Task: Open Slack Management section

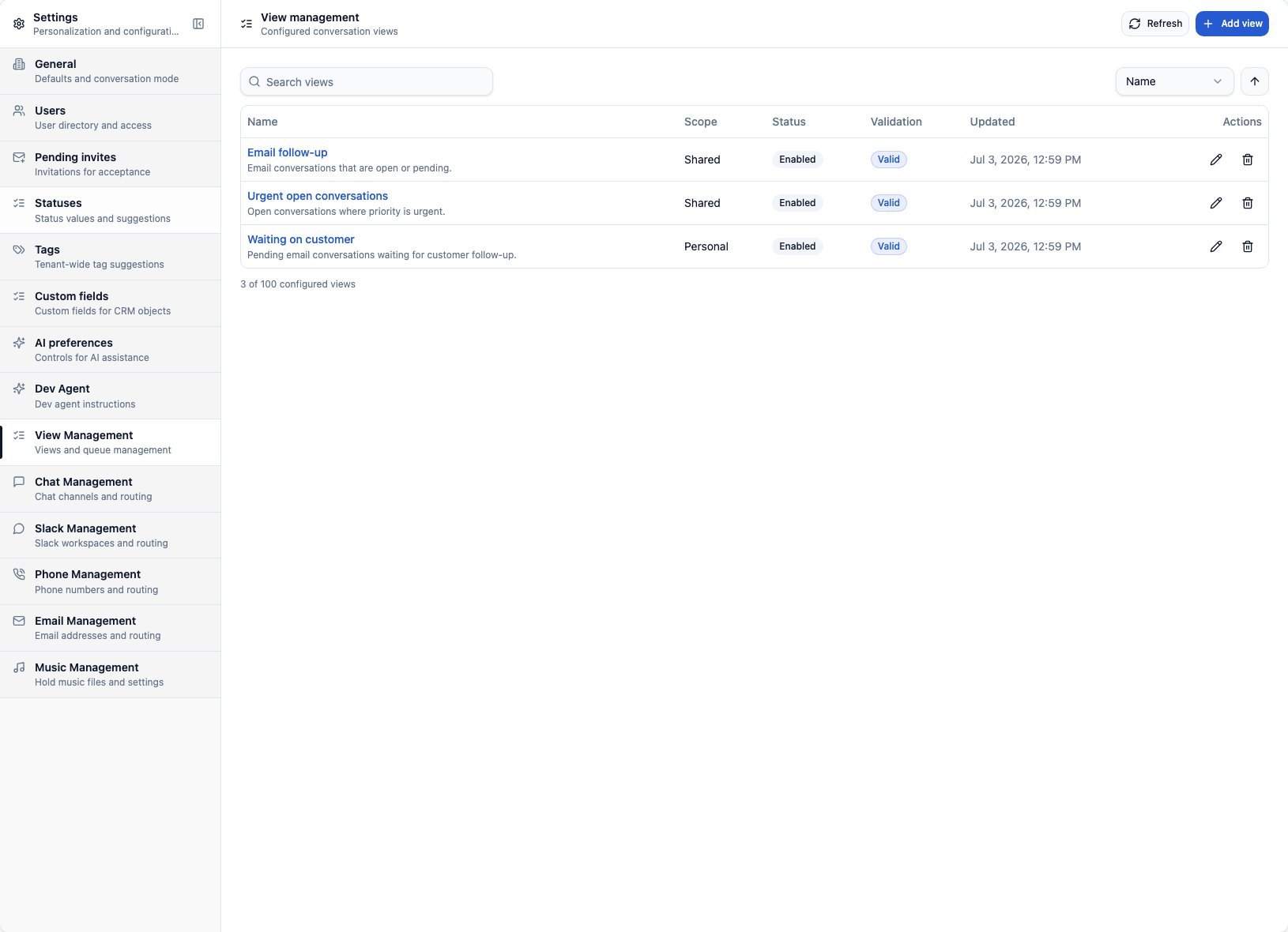Action: coord(111,536)
